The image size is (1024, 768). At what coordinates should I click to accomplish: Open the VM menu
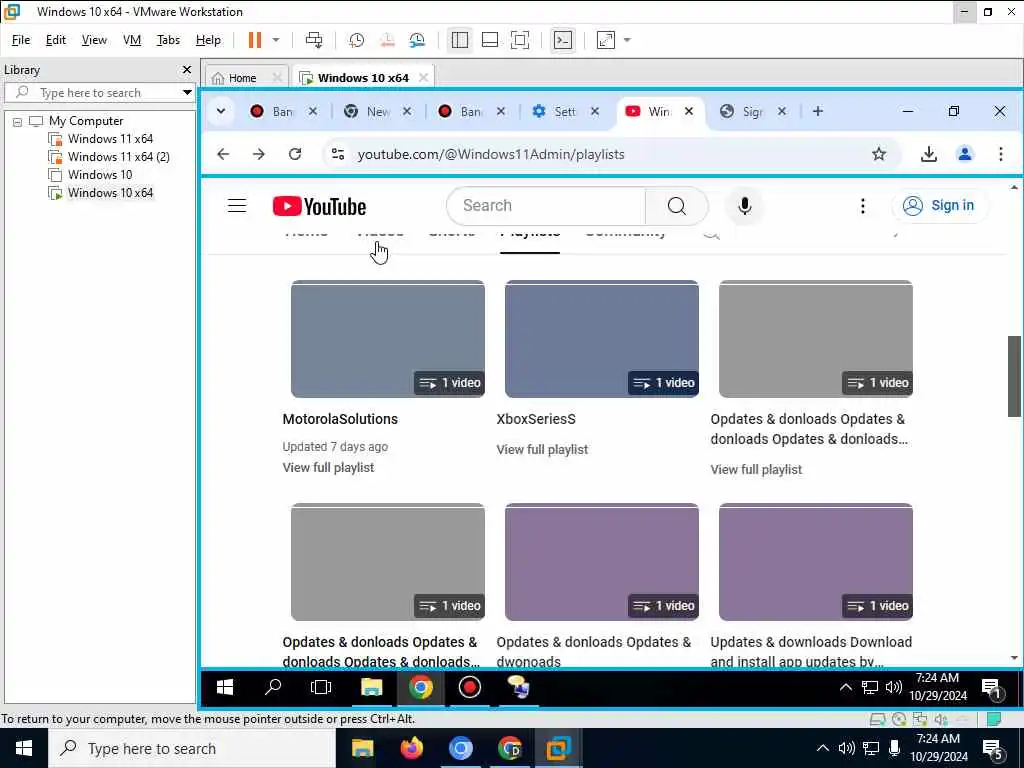click(132, 40)
